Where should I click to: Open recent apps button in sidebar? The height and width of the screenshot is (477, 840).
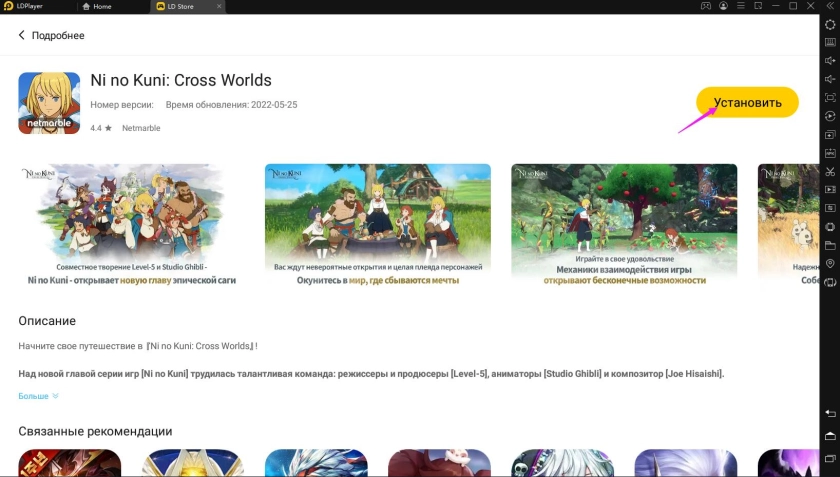(830, 459)
